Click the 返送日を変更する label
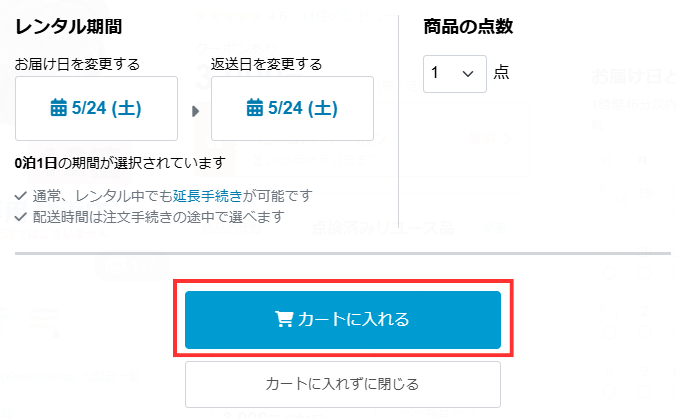The height and width of the screenshot is (418, 676). 266,64
